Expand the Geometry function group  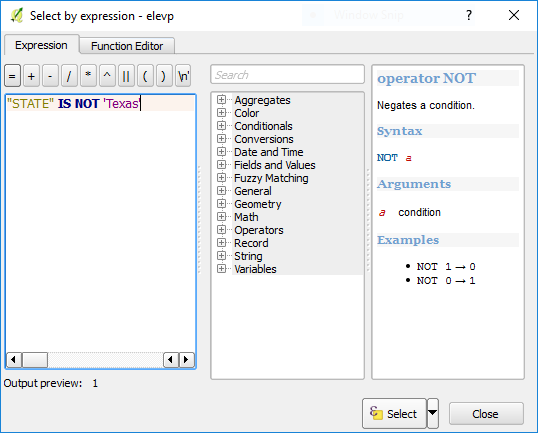click(221, 204)
